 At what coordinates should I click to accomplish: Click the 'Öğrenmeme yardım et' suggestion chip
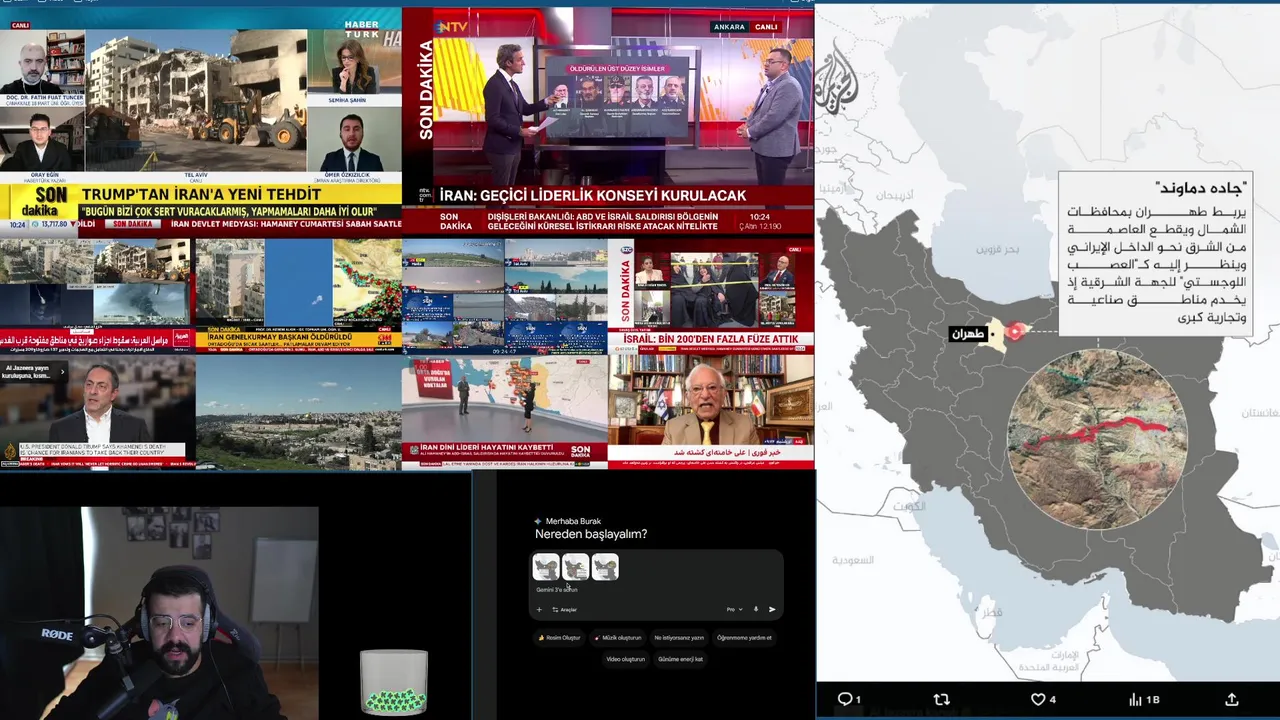tap(744, 637)
